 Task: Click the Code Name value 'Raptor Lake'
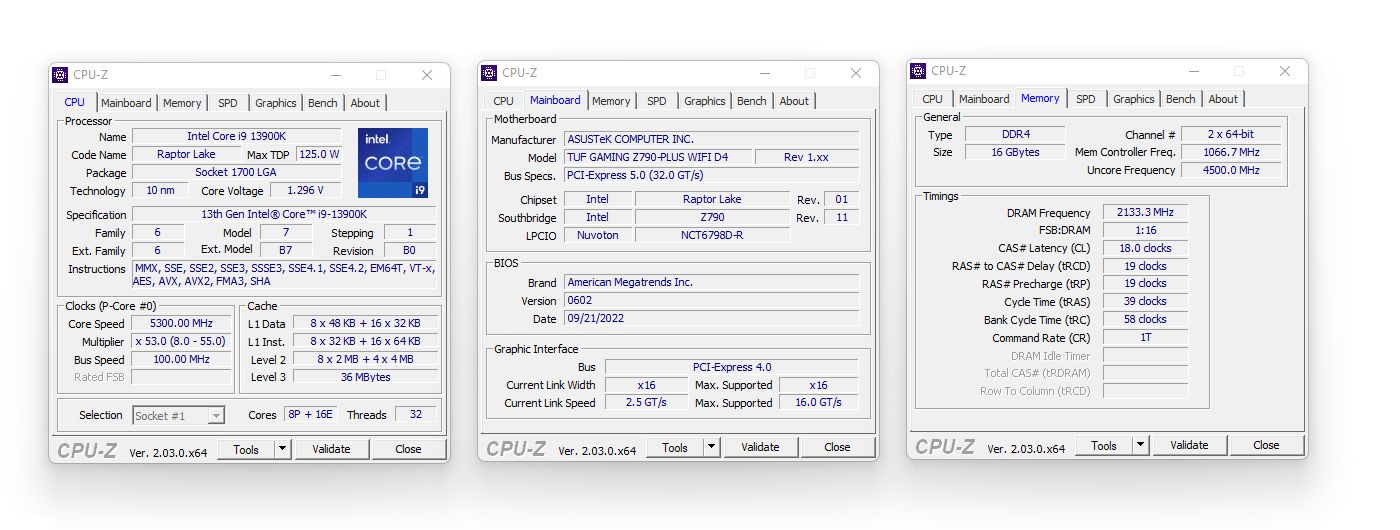point(186,154)
